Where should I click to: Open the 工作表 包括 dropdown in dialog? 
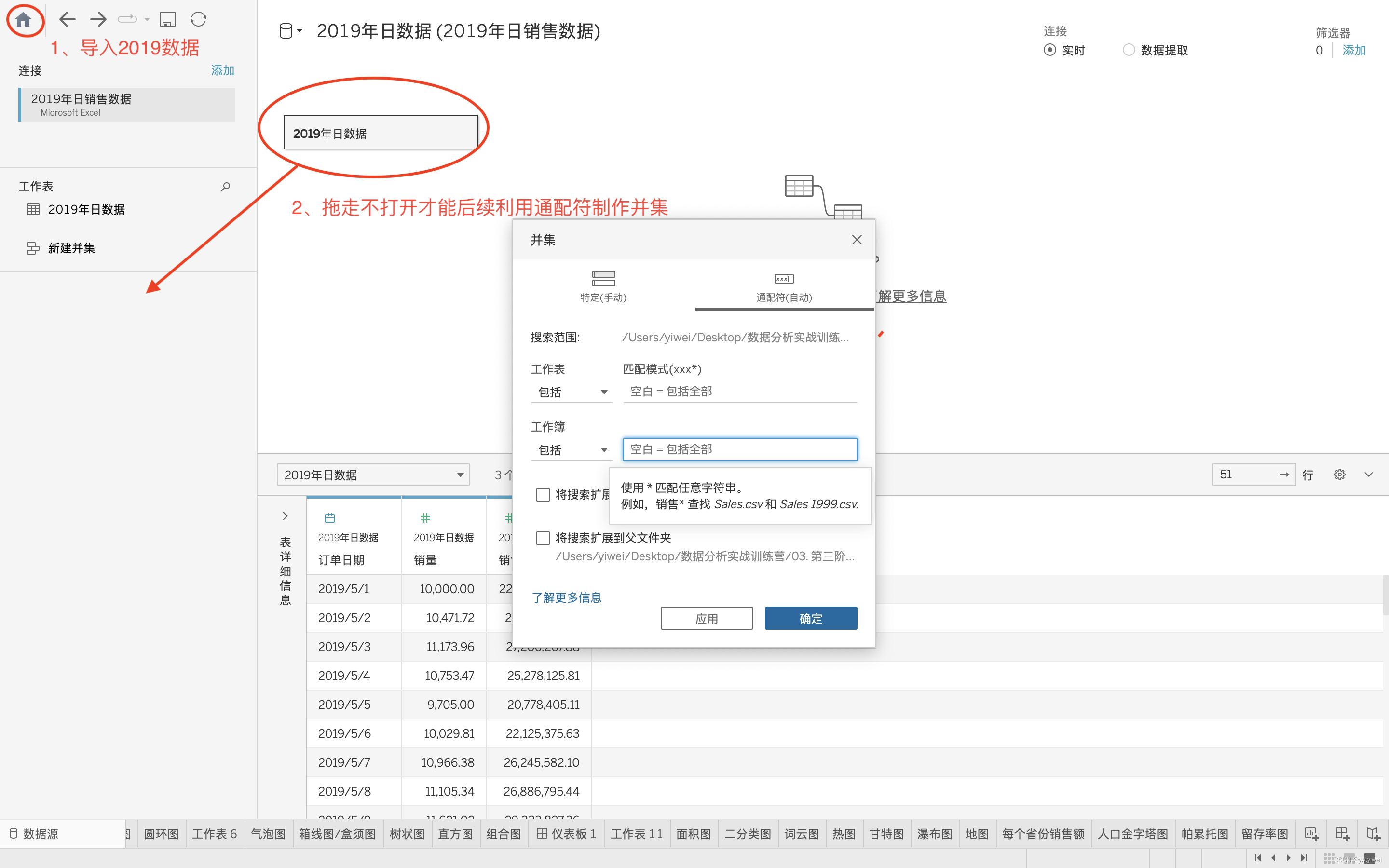[x=571, y=392]
